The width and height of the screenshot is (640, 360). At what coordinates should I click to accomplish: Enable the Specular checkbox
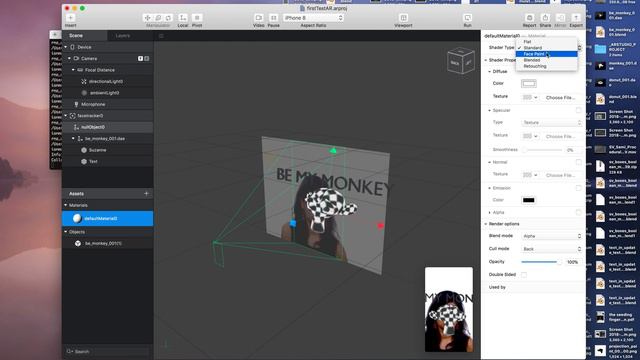[578, 110]
